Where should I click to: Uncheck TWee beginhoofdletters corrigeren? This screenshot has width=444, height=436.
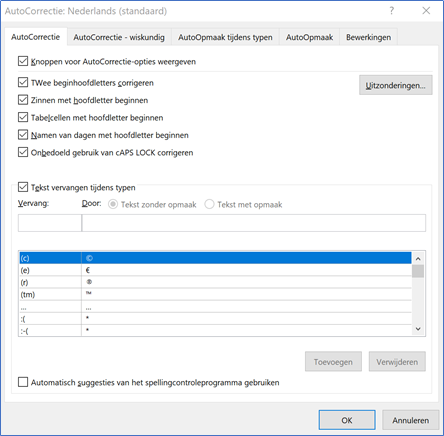pos(23,82)
